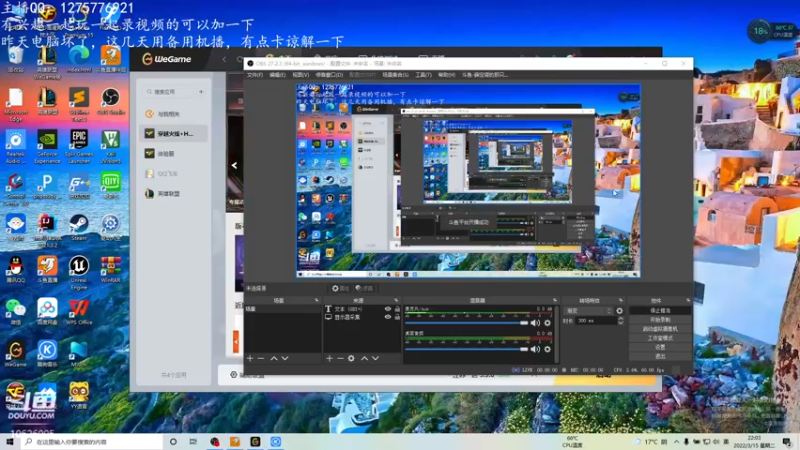
Task: Open OBS settings from controls panel
Action: pyautogui.click(x=660, y=347)
